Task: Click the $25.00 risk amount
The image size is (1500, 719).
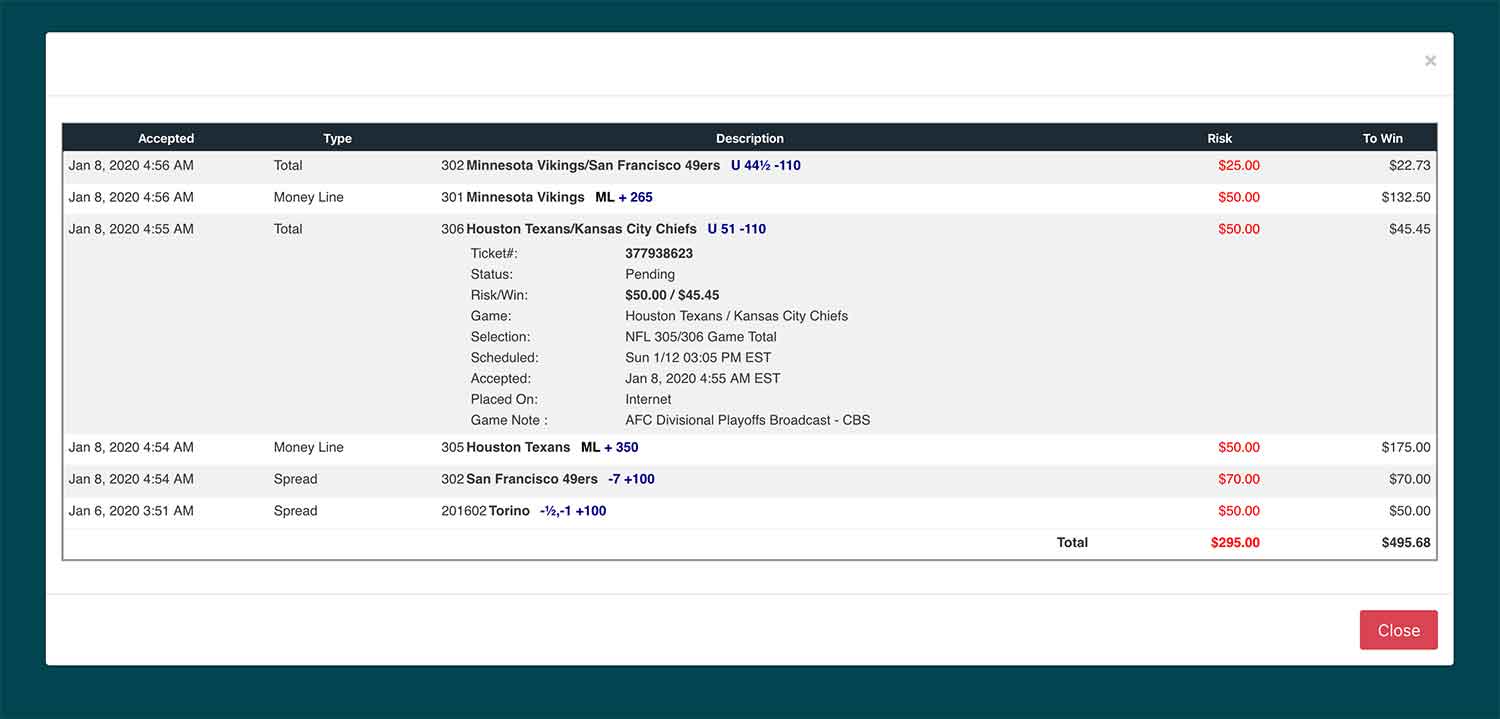Action: 1239,166
